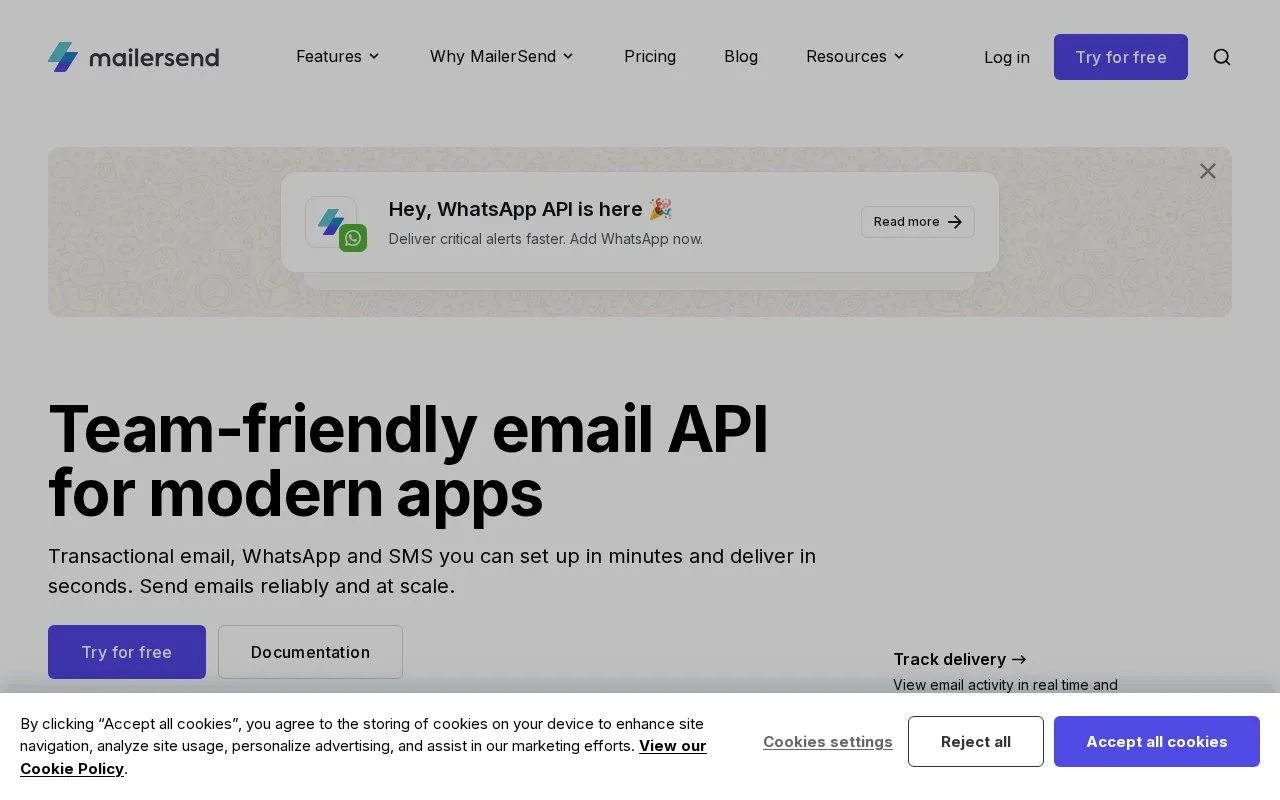
Task: Click the 'Team-friendly email API' headline
Action: 408,429
